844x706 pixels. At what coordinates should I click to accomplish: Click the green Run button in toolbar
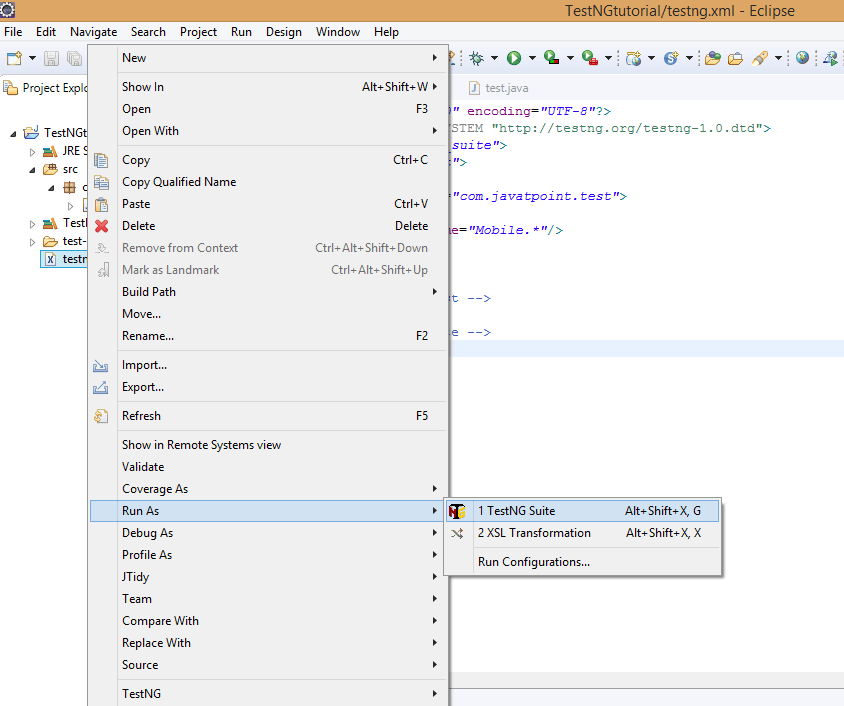pyautogui.click(x=514, y=58)
